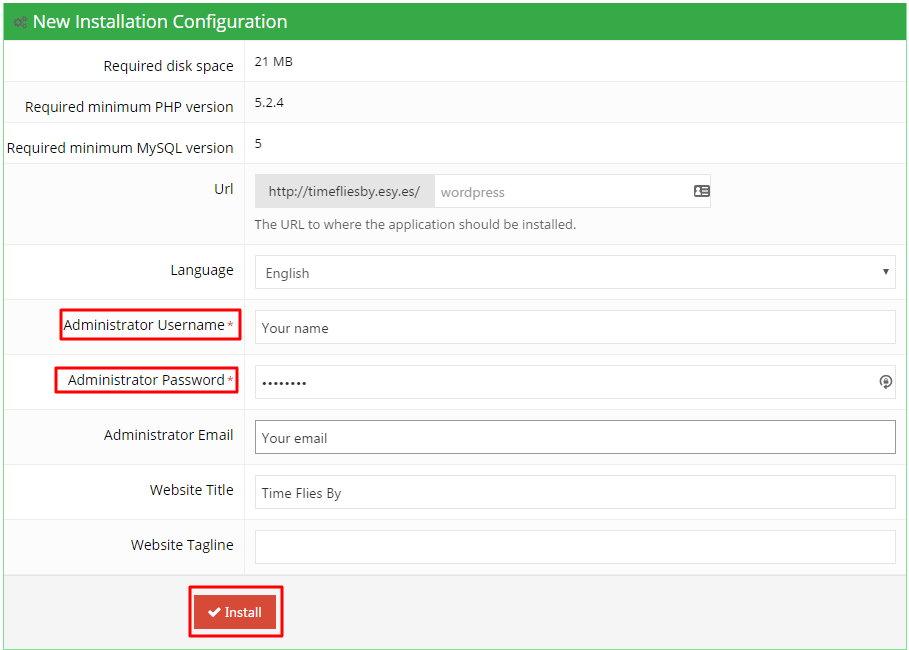Click the 'Administrator Username' label

[144, 325]
